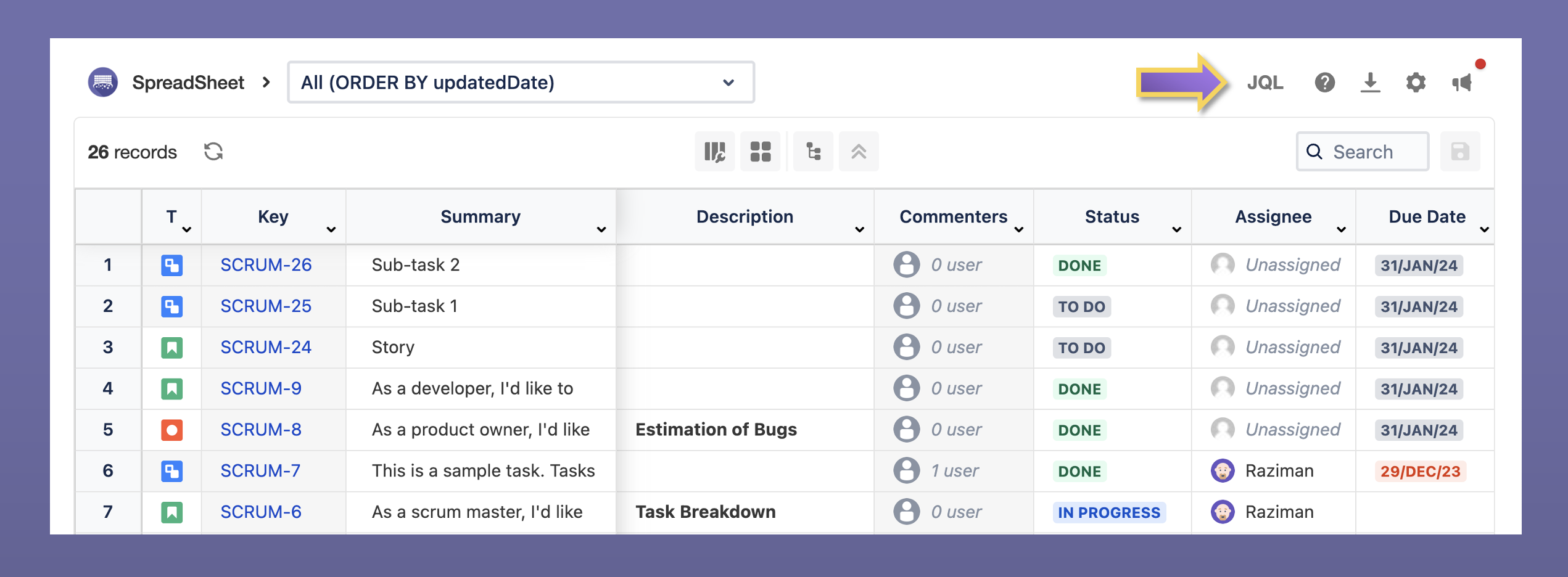Viewport: 1568px width, 577px height.
Task: Switch to grid view layout
Action: coord(761,151)
